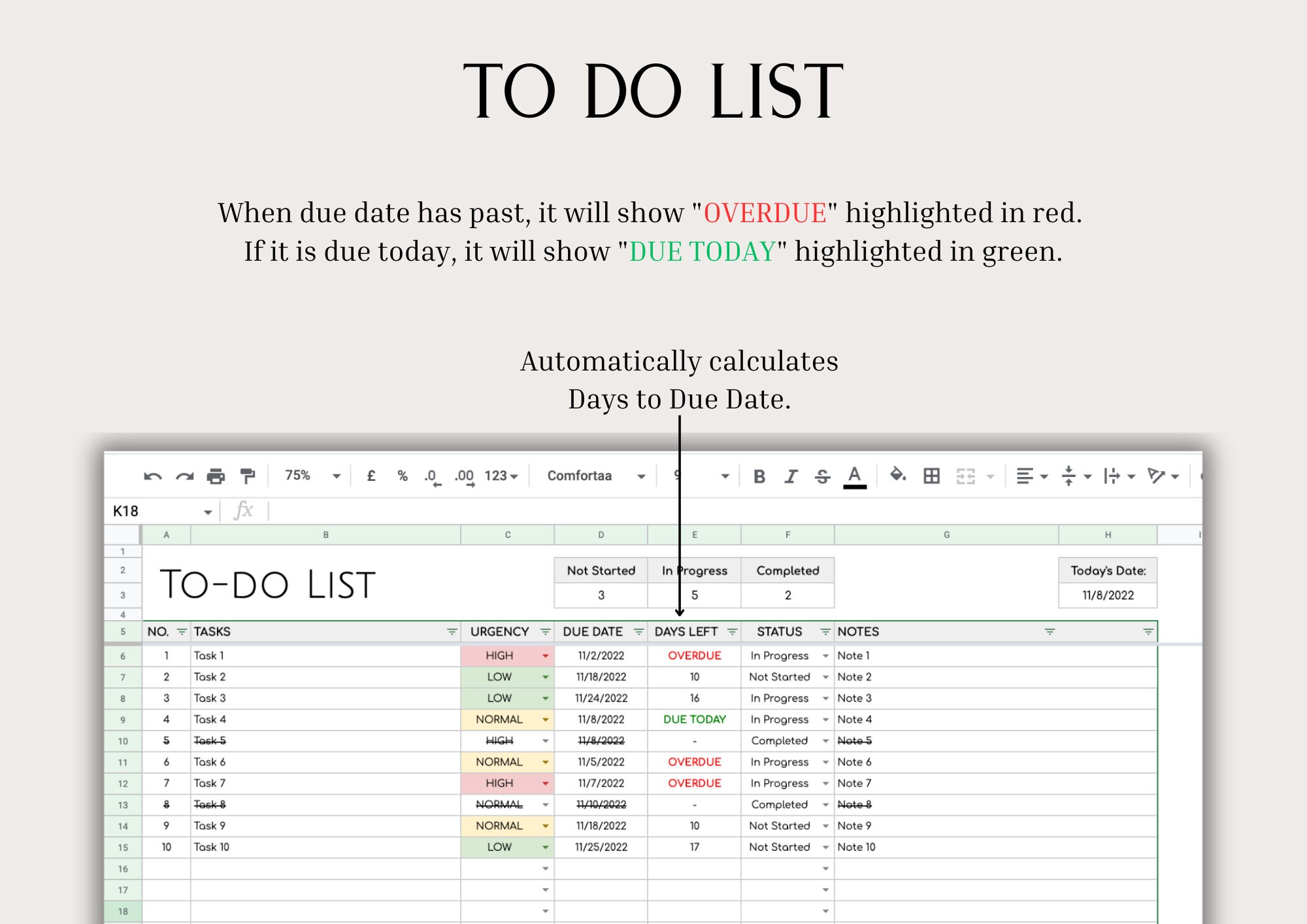Open the Status dropdown for Task 2

coord(825,677)
